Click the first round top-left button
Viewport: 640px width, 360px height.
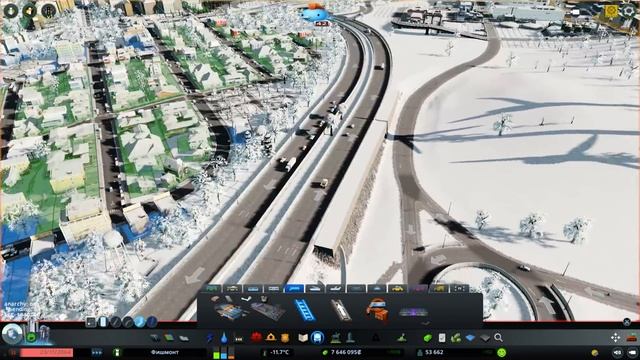11,11
